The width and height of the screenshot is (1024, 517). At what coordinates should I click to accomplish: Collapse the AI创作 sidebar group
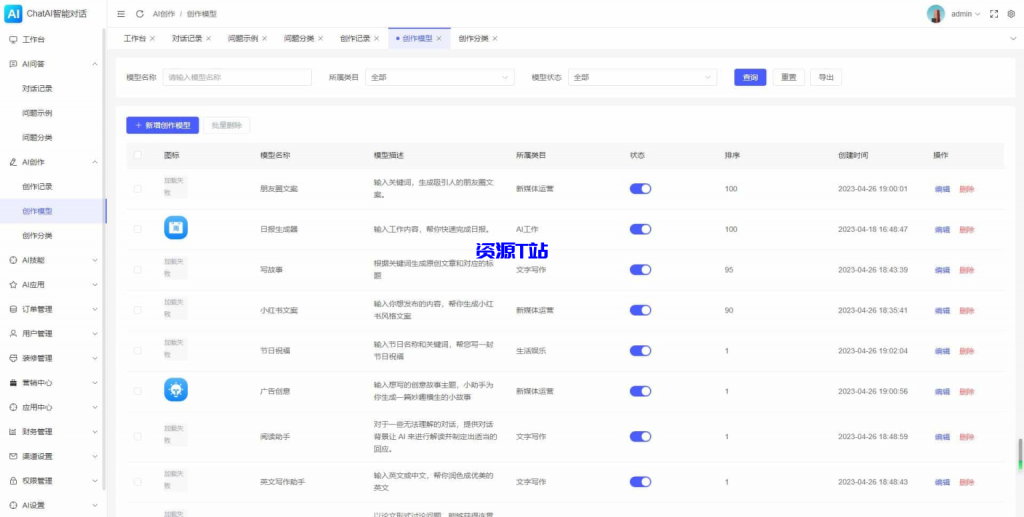pyautogui.click(x=95, y=162)
